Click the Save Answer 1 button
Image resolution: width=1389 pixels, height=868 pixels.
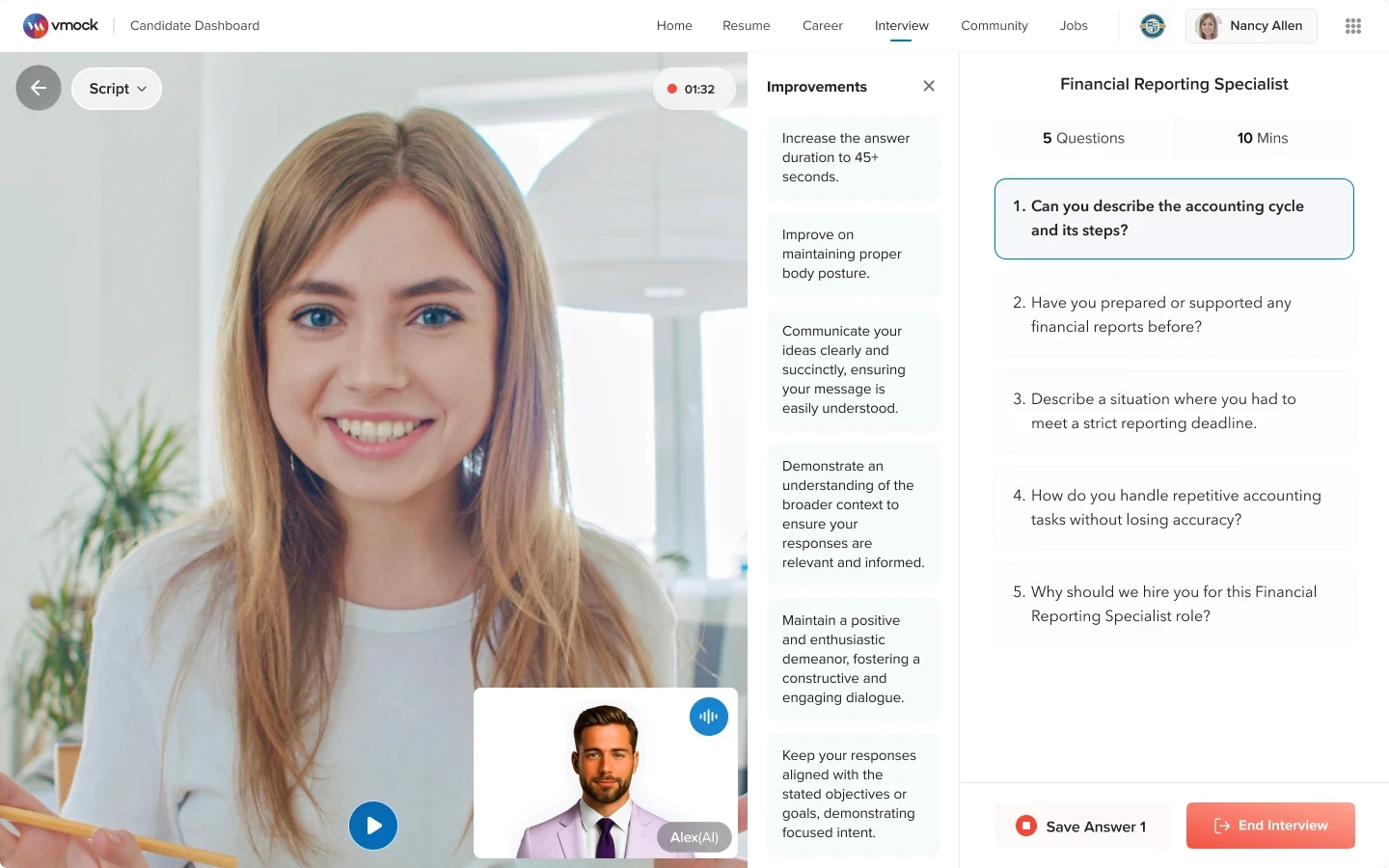pos(1082,827)
